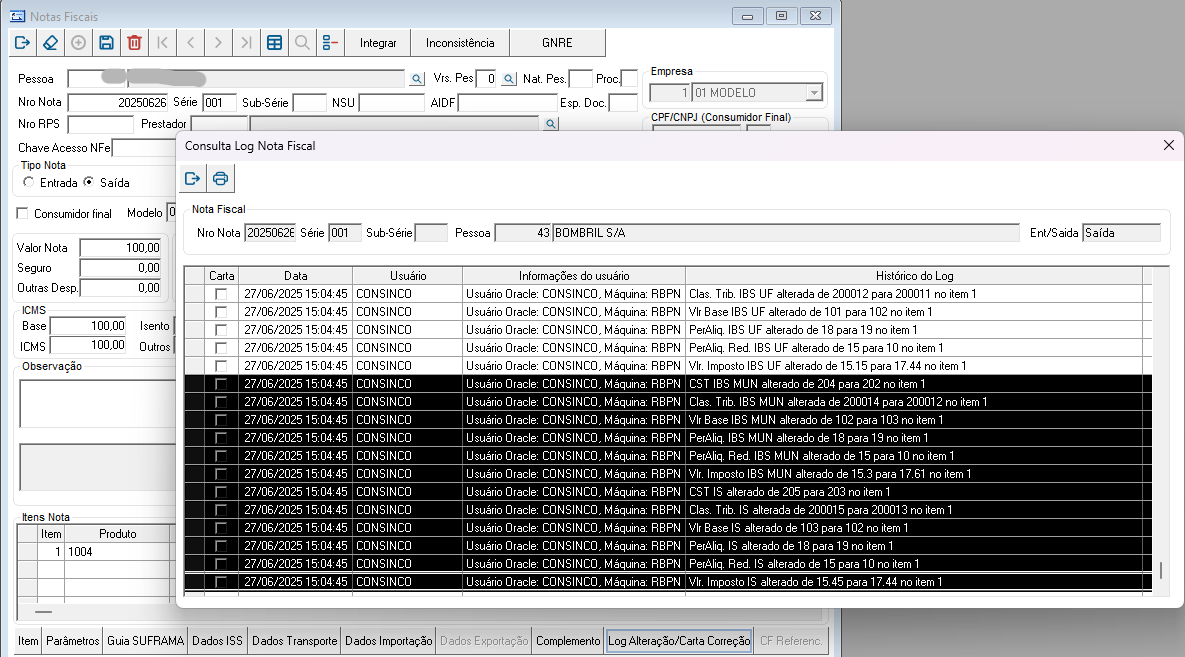Go to last record arrow icon

click(246, 43)
